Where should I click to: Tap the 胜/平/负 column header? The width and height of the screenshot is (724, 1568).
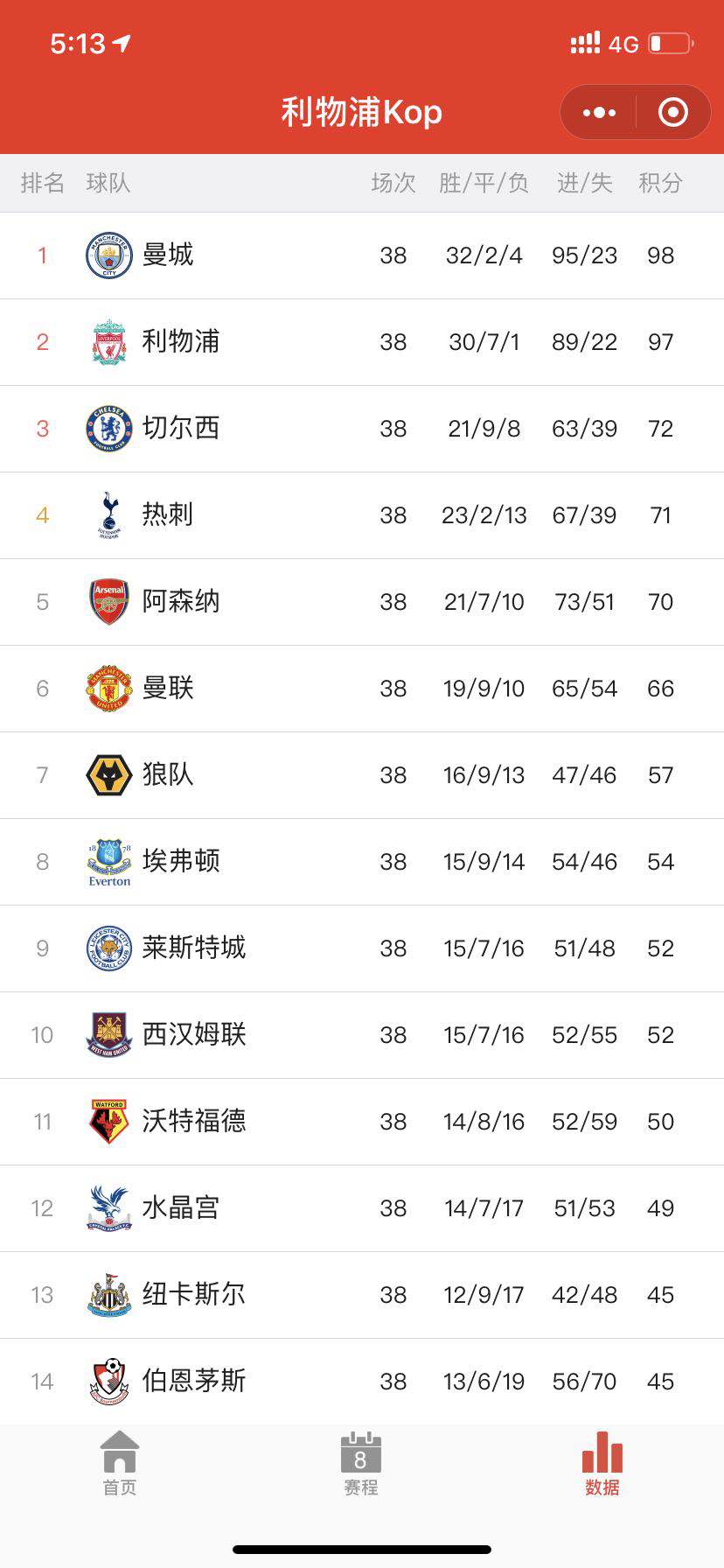click(x=484, y=183)
